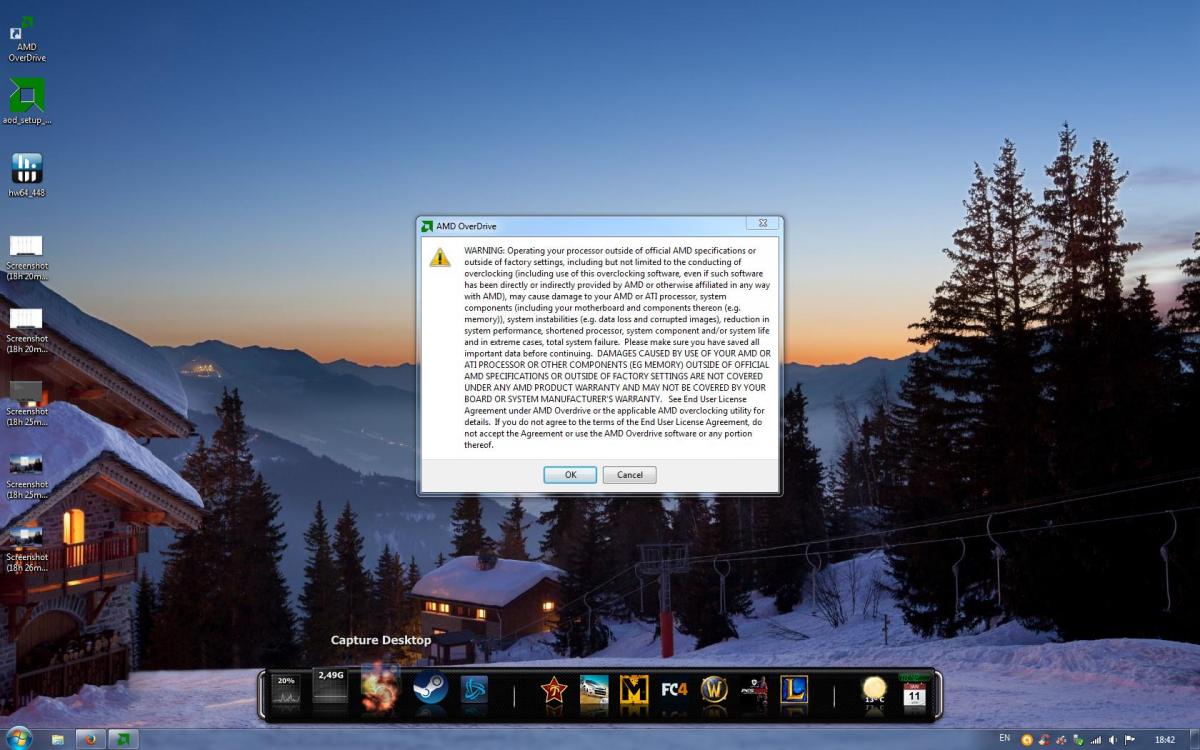The image size is (1200, 750).
Task: Click the EN language indicator in tray
Action: click(1004, 738)
